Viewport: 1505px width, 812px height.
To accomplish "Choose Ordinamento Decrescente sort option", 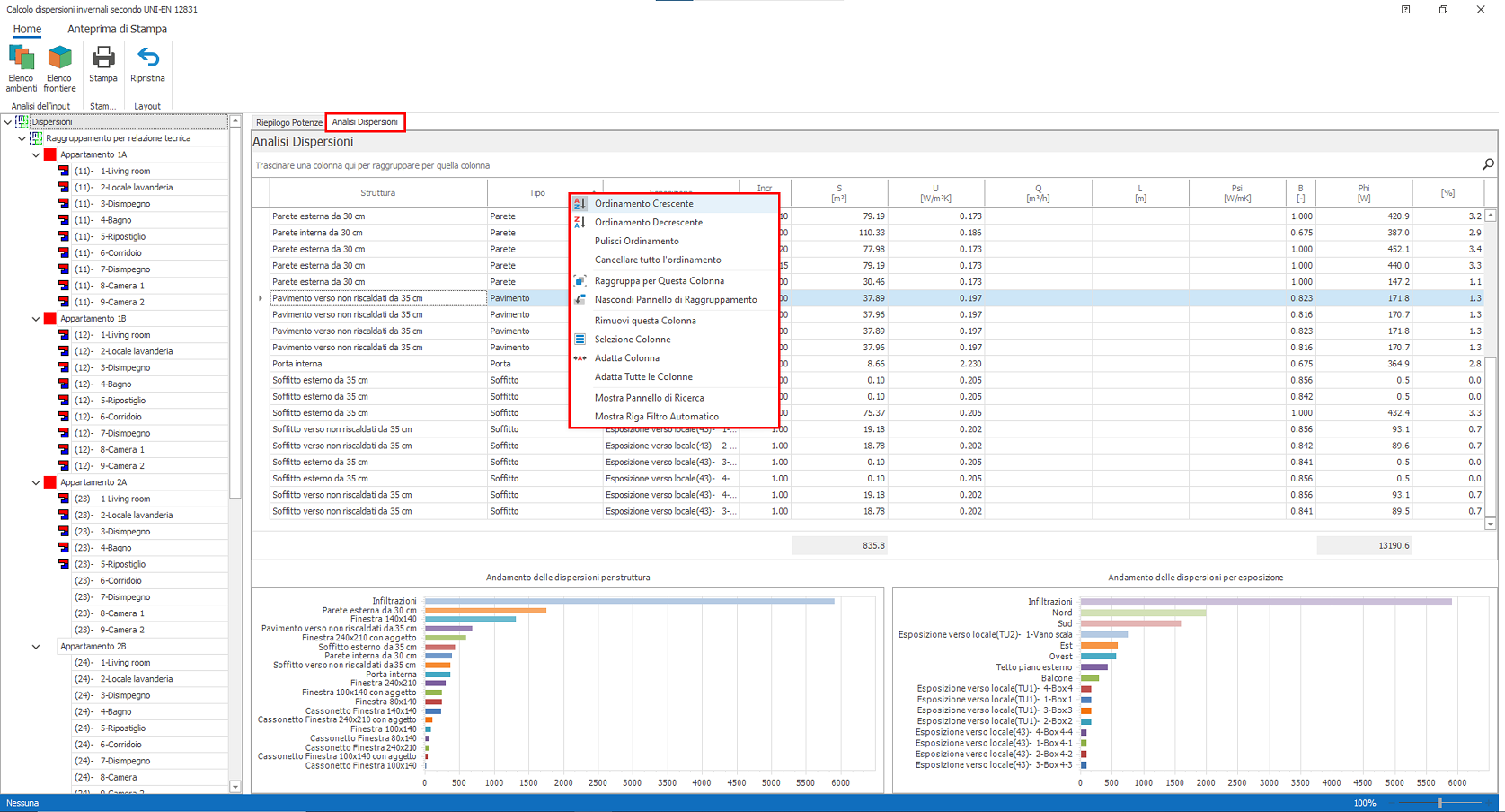I will click(648, 223).
